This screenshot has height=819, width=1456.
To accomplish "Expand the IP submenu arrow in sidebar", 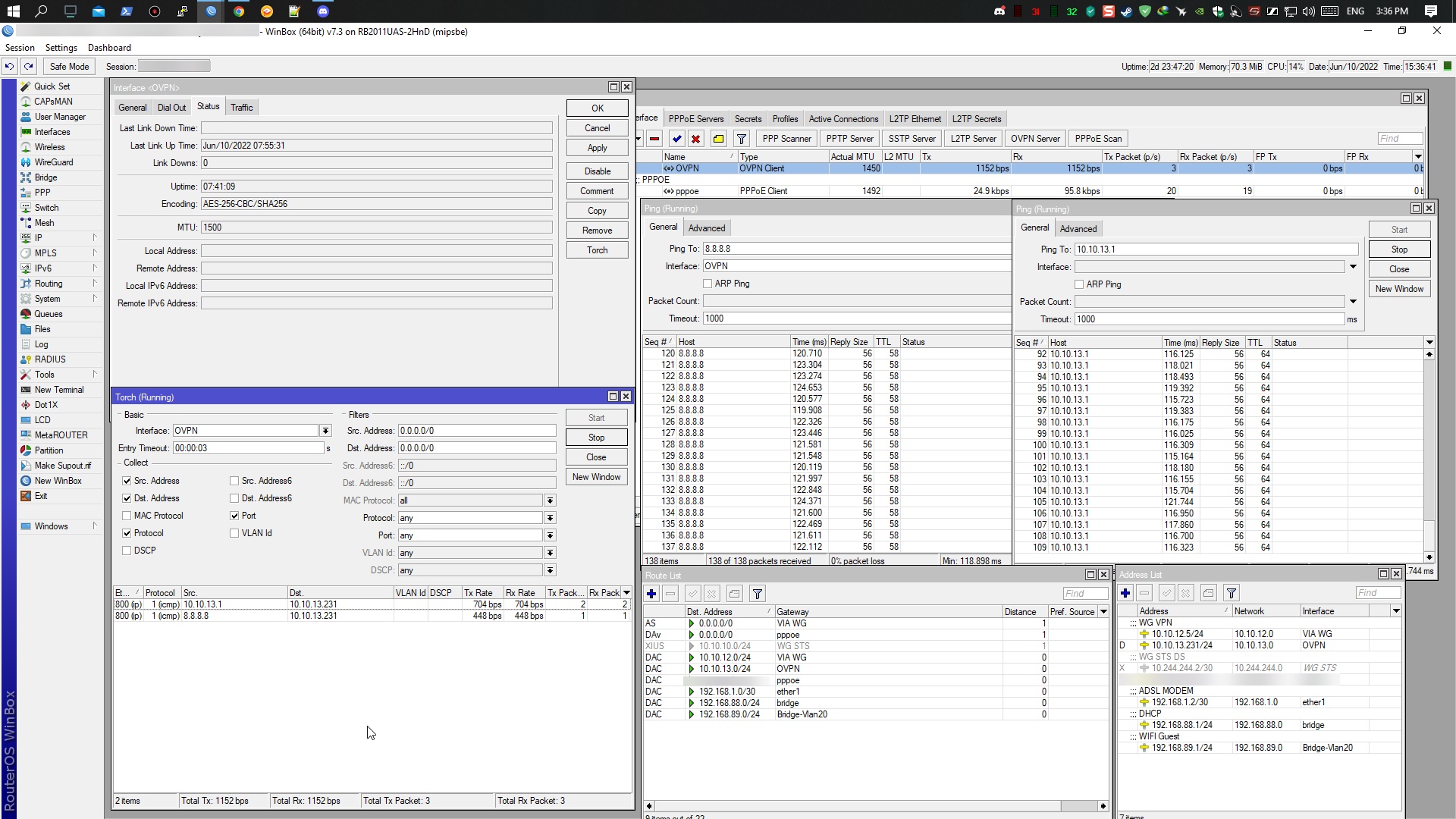I will tap(95, 238).
